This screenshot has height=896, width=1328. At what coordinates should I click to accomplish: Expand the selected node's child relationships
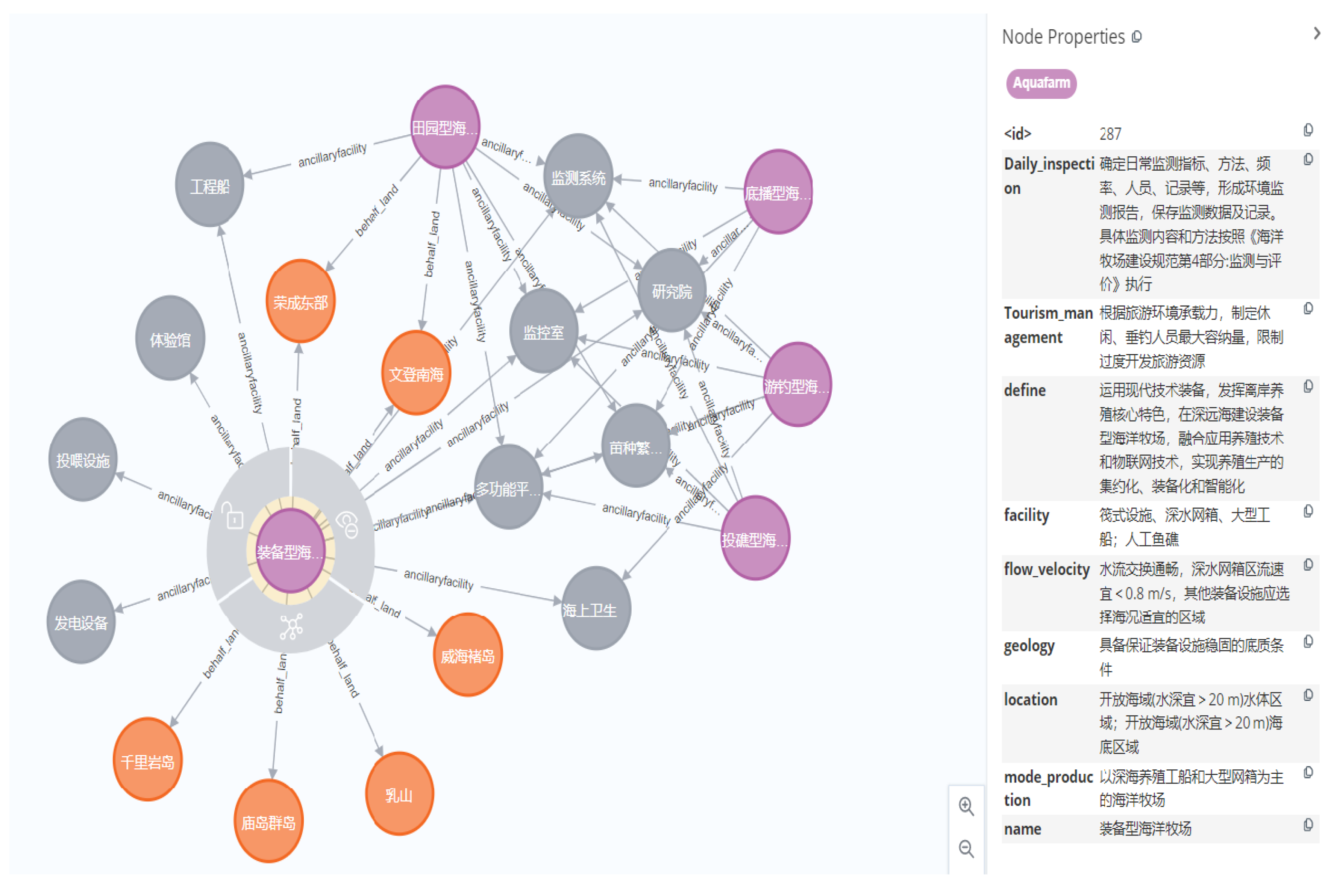pos(291,627)
